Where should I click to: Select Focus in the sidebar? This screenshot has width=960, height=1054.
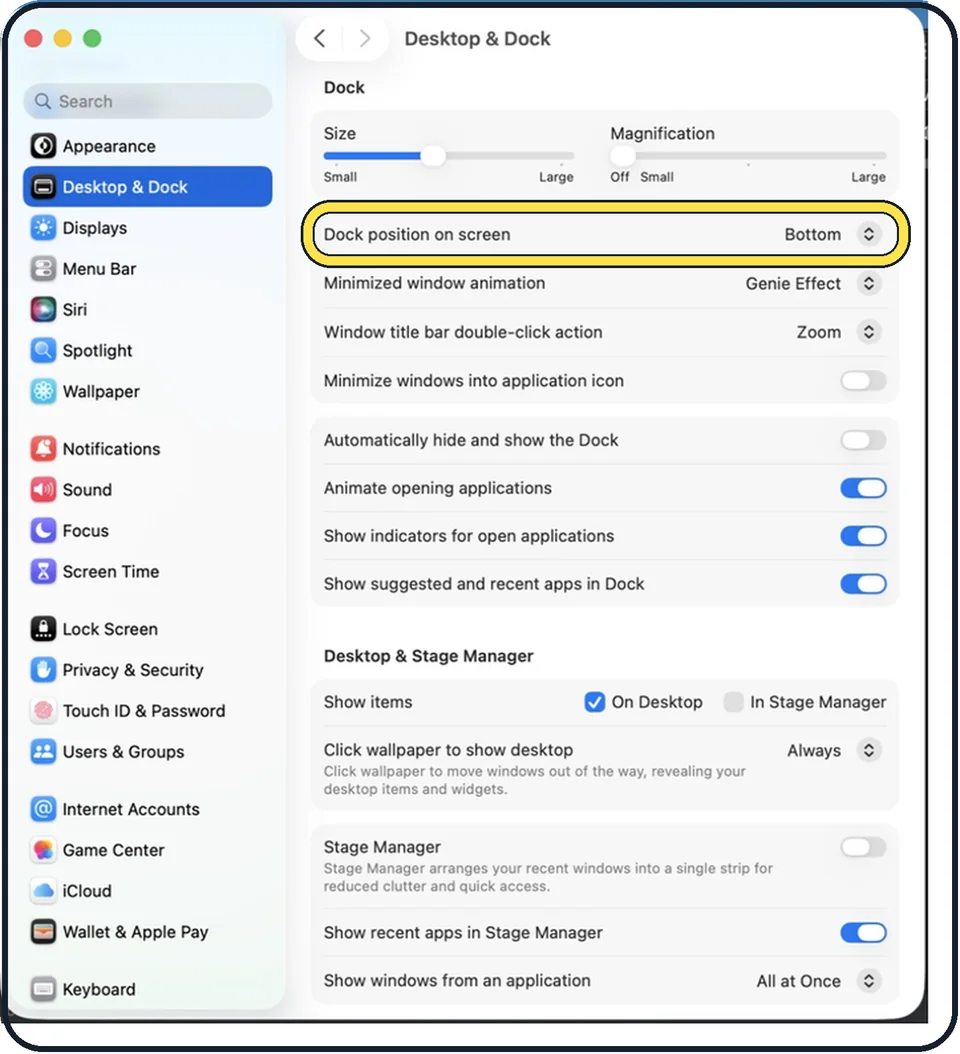[148, 530]
